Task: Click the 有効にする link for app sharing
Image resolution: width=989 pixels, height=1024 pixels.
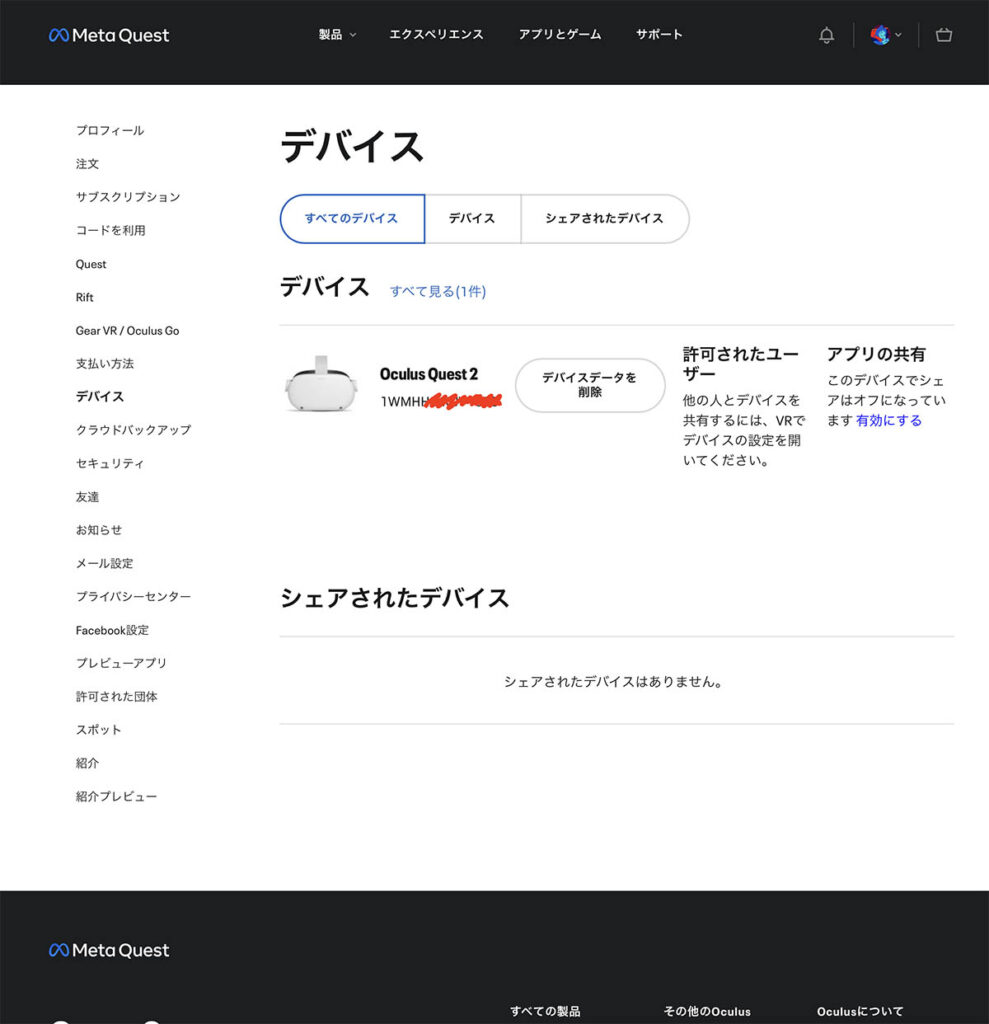Action: 889,421
